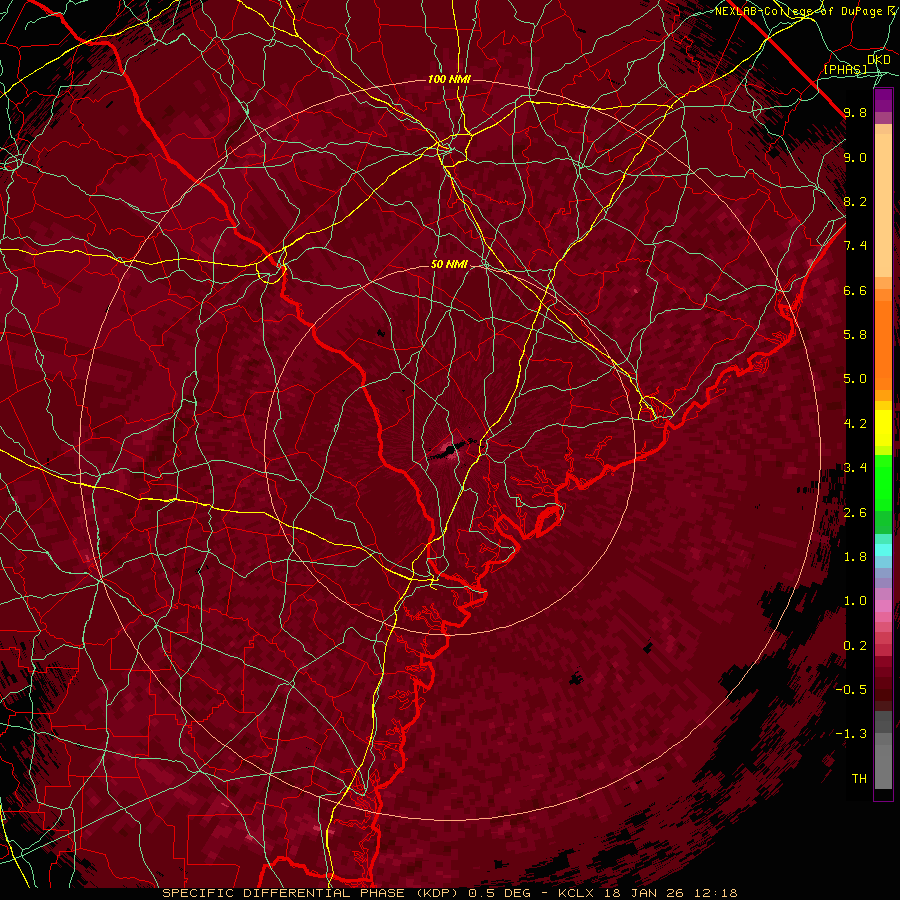
Task: Click the 7.4 scale value
Action: [x=855, y=246]
